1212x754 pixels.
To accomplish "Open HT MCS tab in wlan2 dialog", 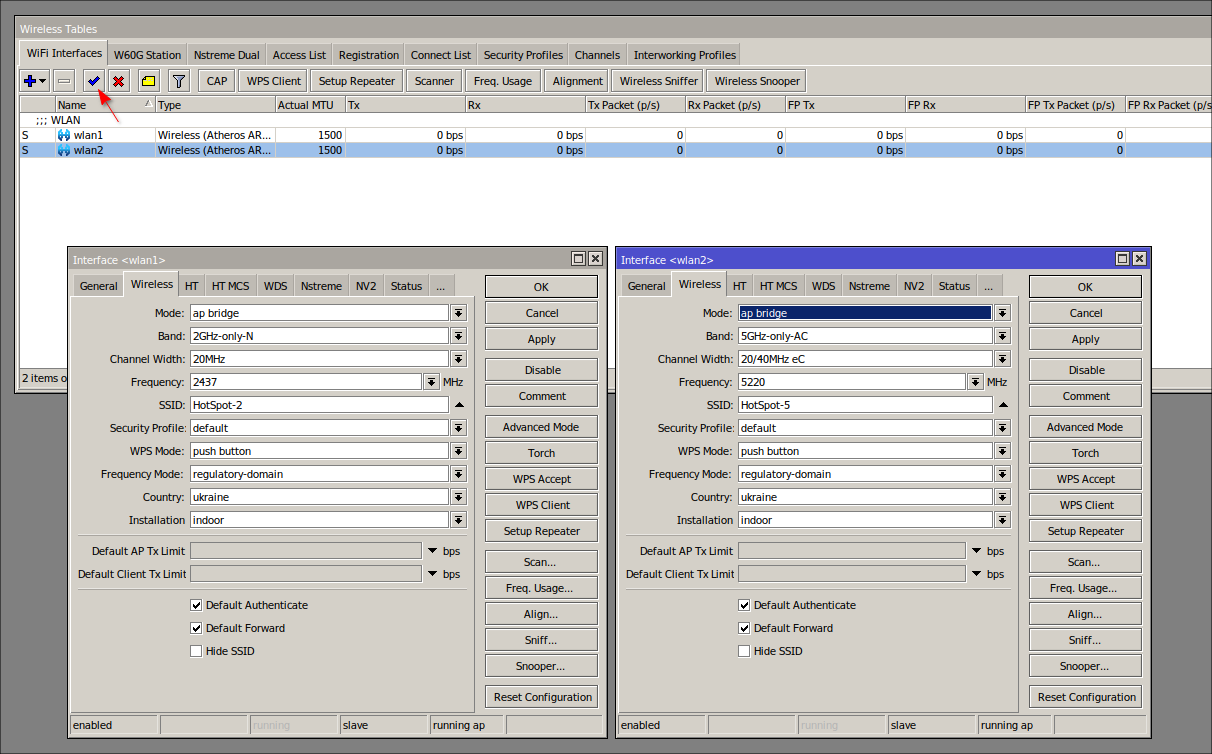I will point(778,286).
